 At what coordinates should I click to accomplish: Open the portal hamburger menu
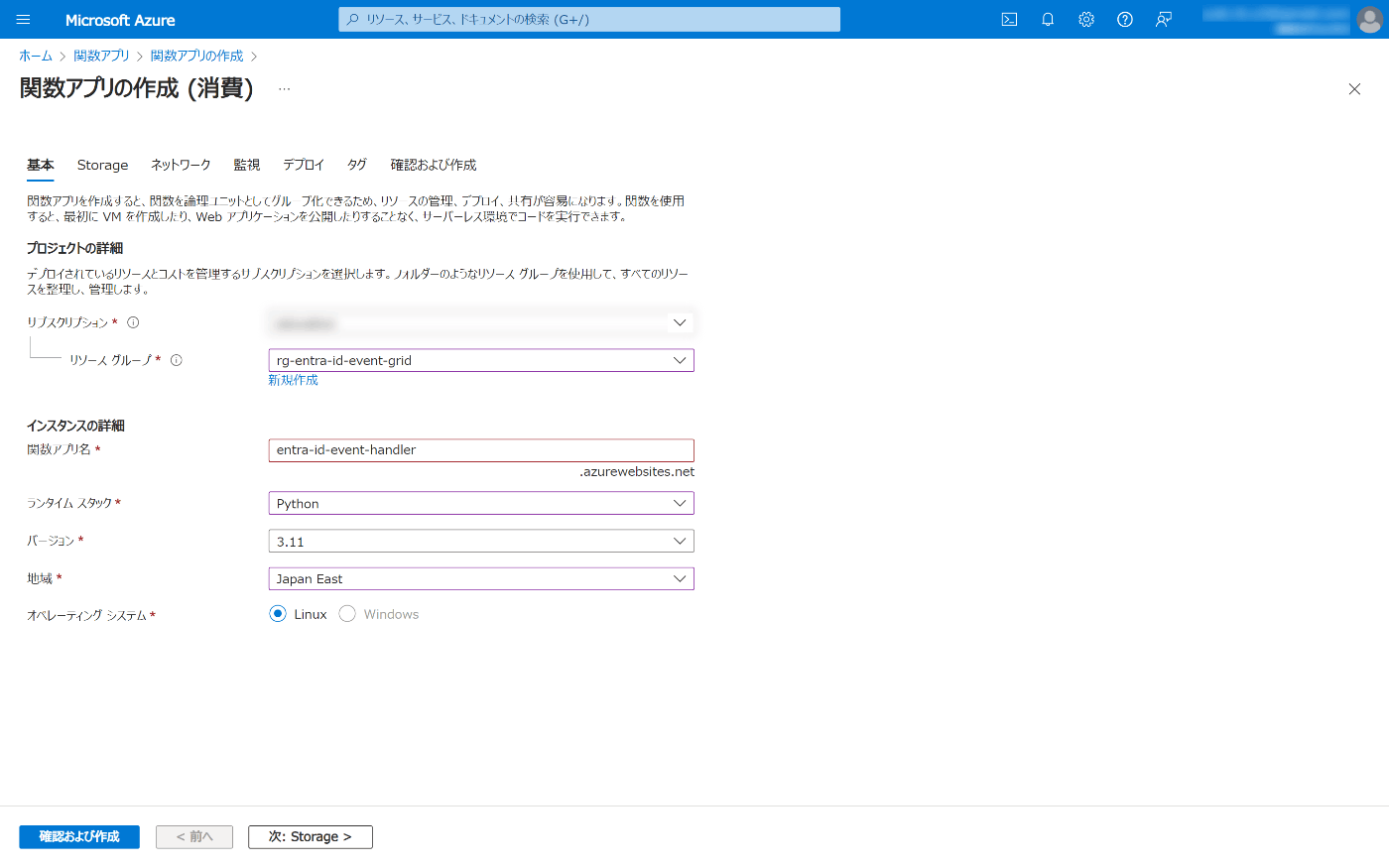(x=24, y=20)
